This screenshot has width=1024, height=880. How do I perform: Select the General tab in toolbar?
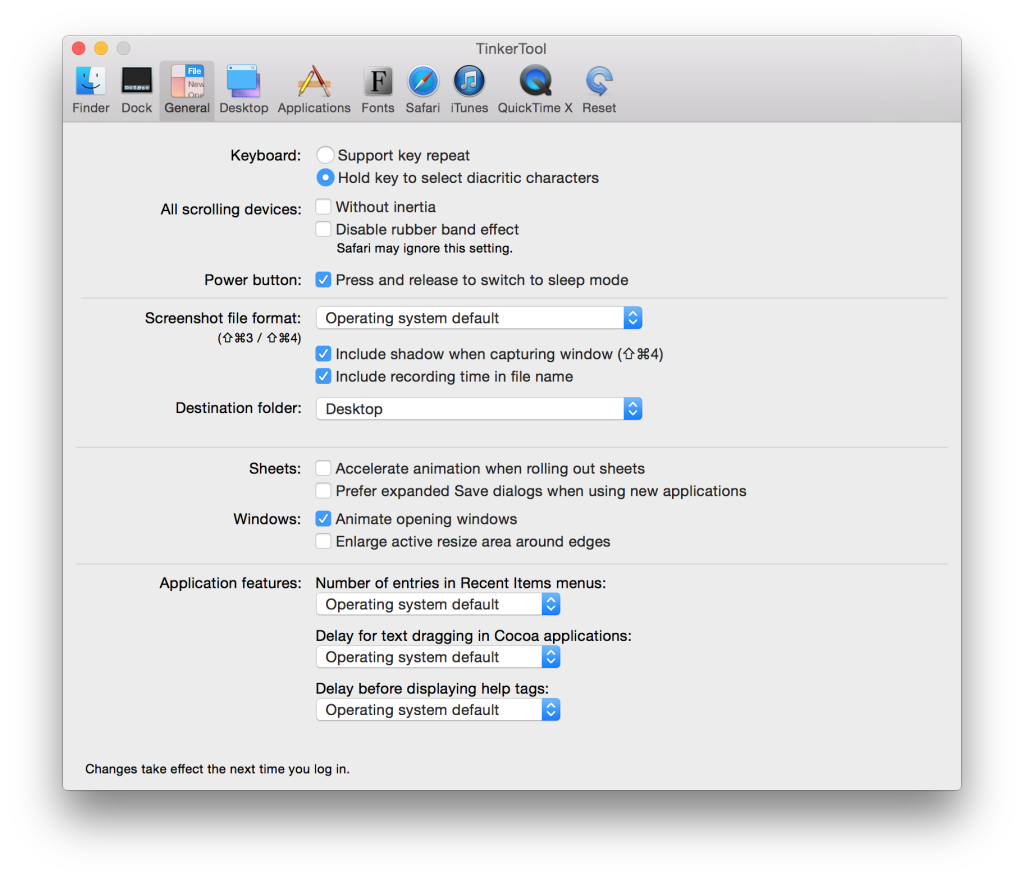tap(187, 90)
